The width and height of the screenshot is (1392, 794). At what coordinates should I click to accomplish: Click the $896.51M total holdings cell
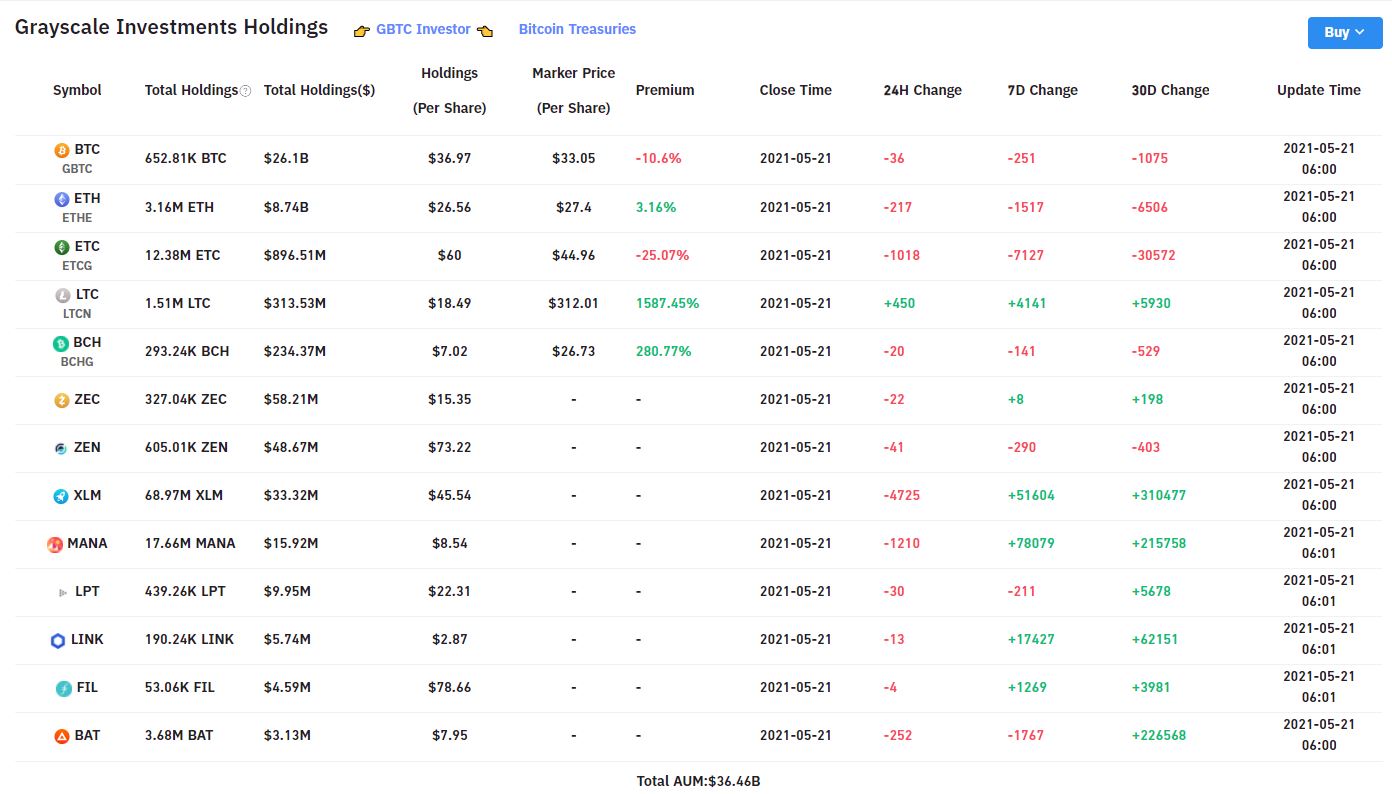[295, 255]
